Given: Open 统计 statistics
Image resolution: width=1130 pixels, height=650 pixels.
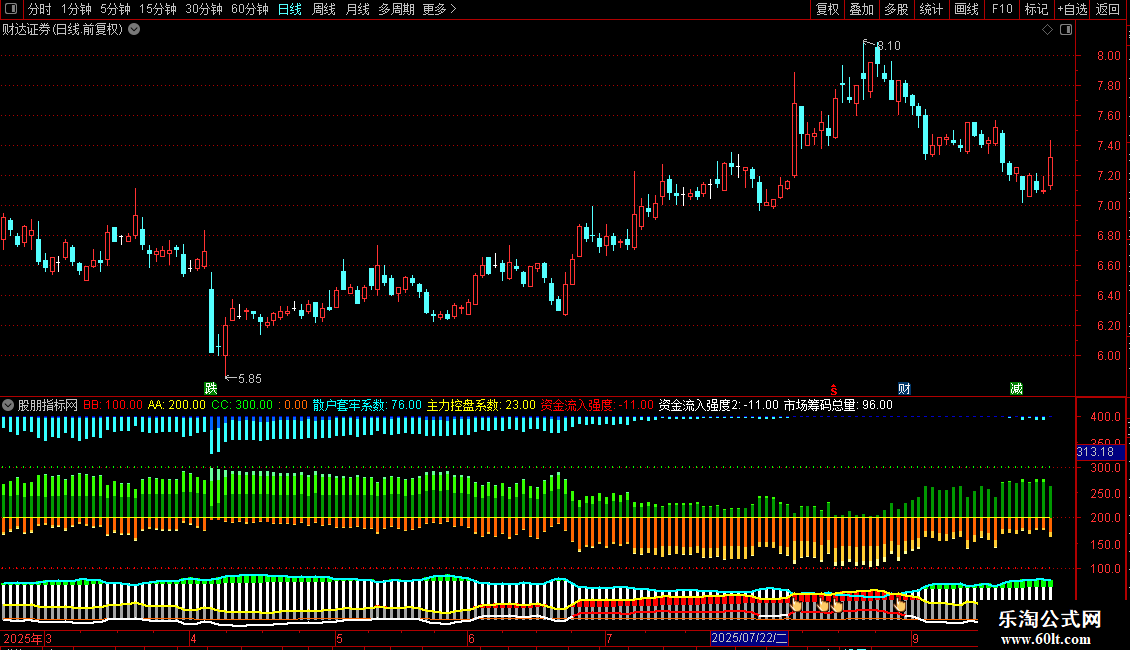Looking at the screenshot, I should 930,9.
